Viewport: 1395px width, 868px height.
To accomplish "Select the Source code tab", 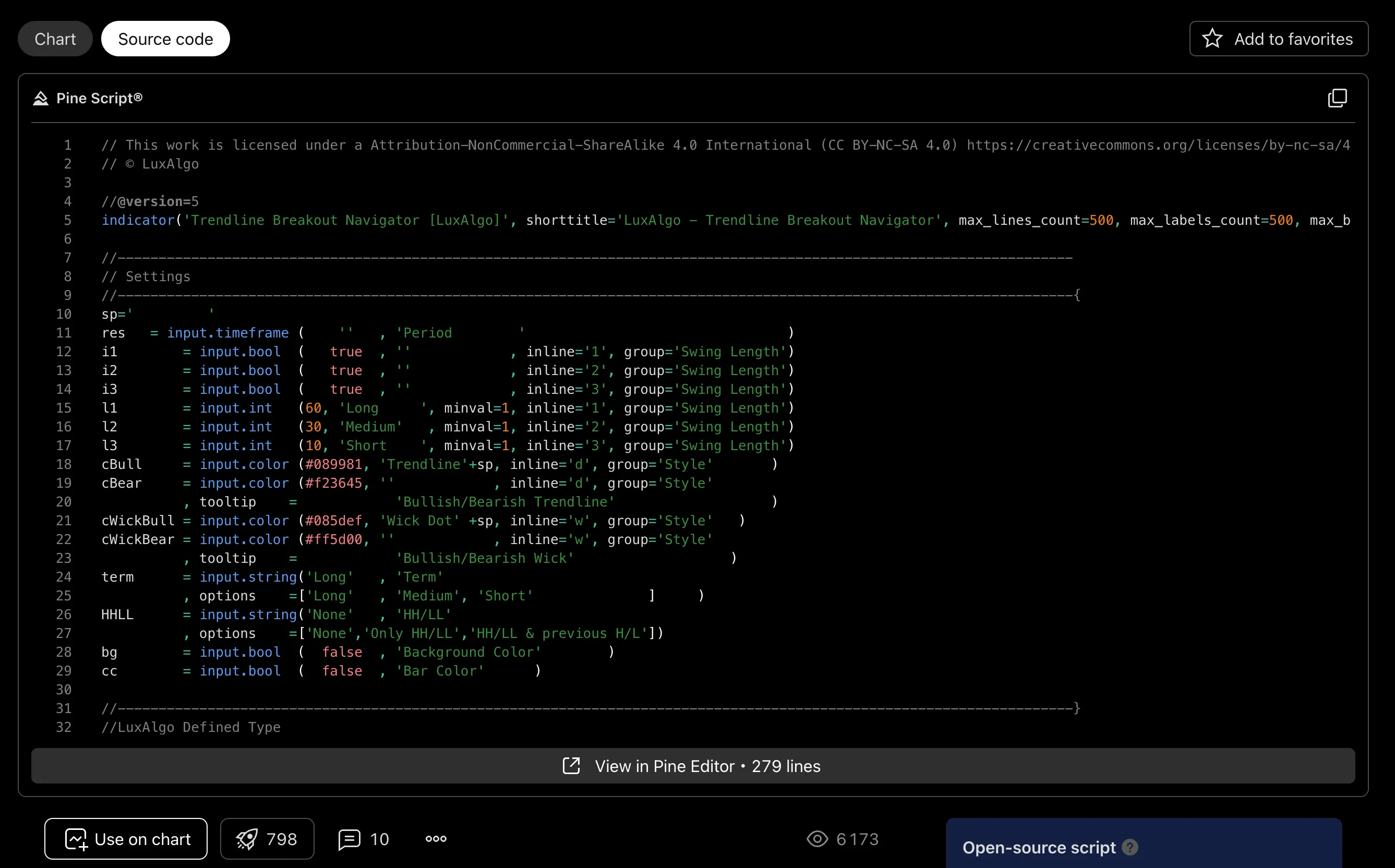I will (x=165, y=39).
